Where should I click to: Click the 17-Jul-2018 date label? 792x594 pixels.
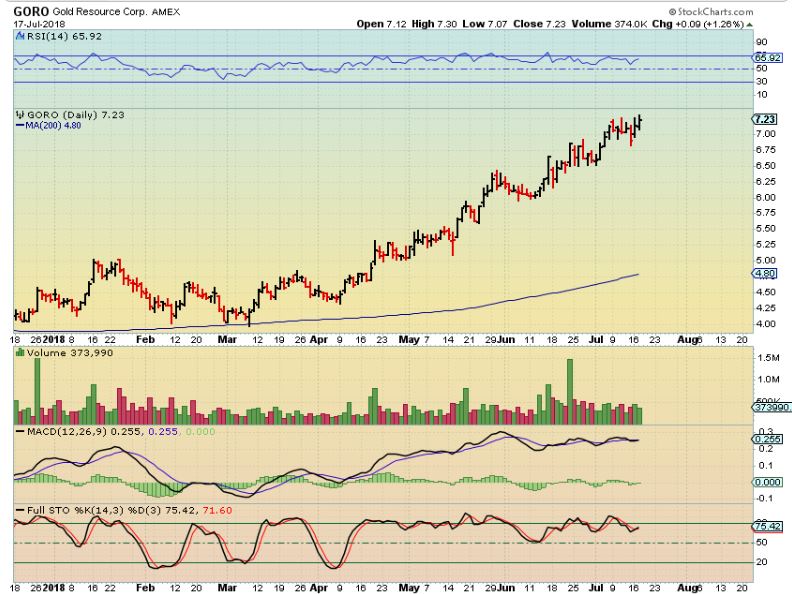[39, 24]
